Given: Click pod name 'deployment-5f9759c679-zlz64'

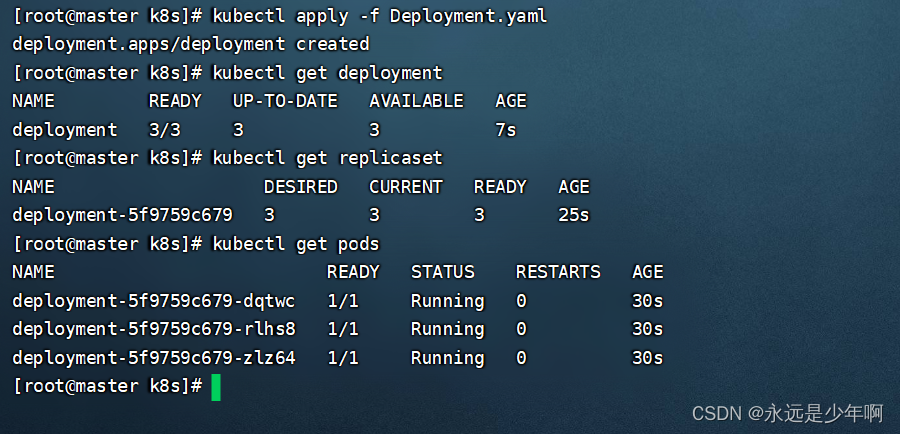Looking at the screenshot, I should (x=154, y=358).
